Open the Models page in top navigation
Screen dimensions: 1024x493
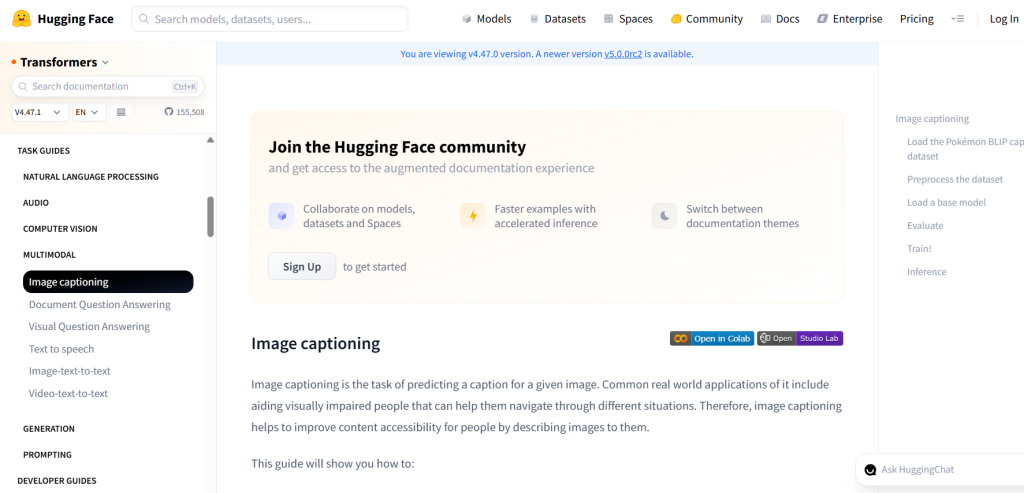[x=486, y=19]
